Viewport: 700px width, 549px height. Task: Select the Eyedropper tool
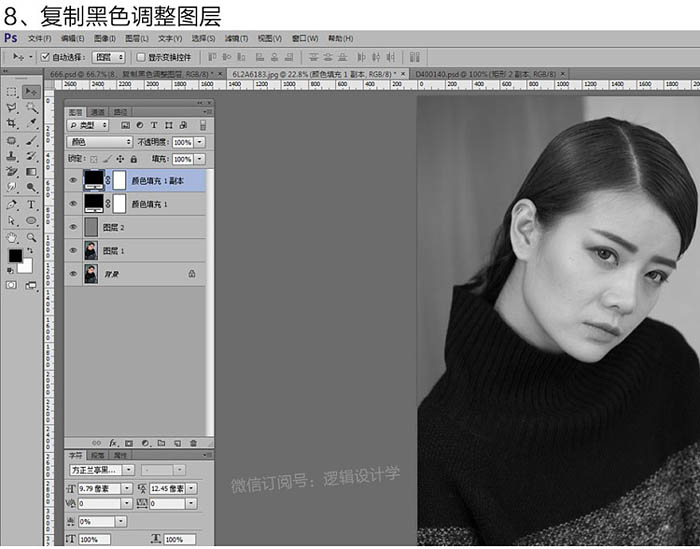31,123
